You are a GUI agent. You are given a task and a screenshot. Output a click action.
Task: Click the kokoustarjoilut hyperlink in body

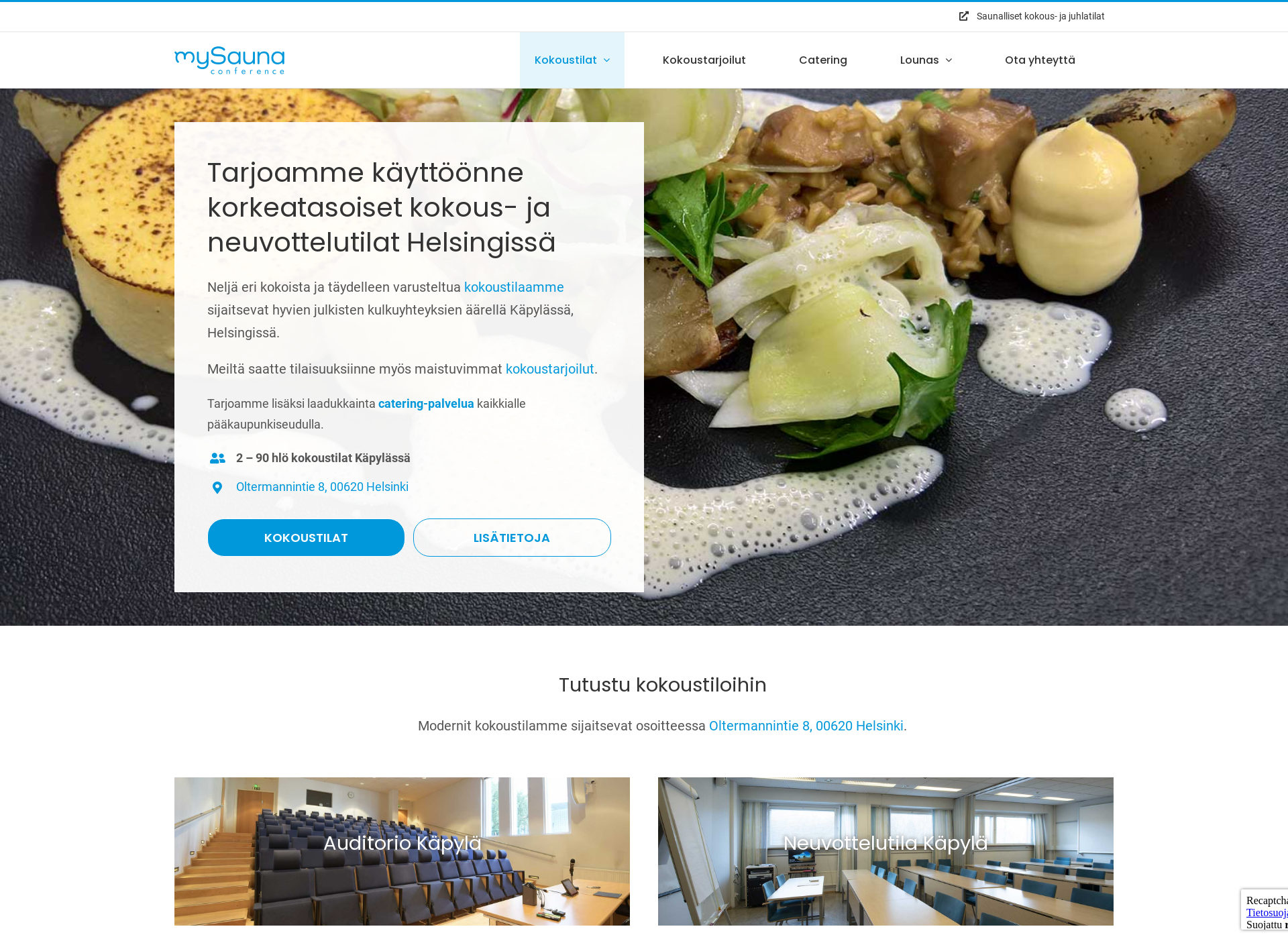coord(551,368)
